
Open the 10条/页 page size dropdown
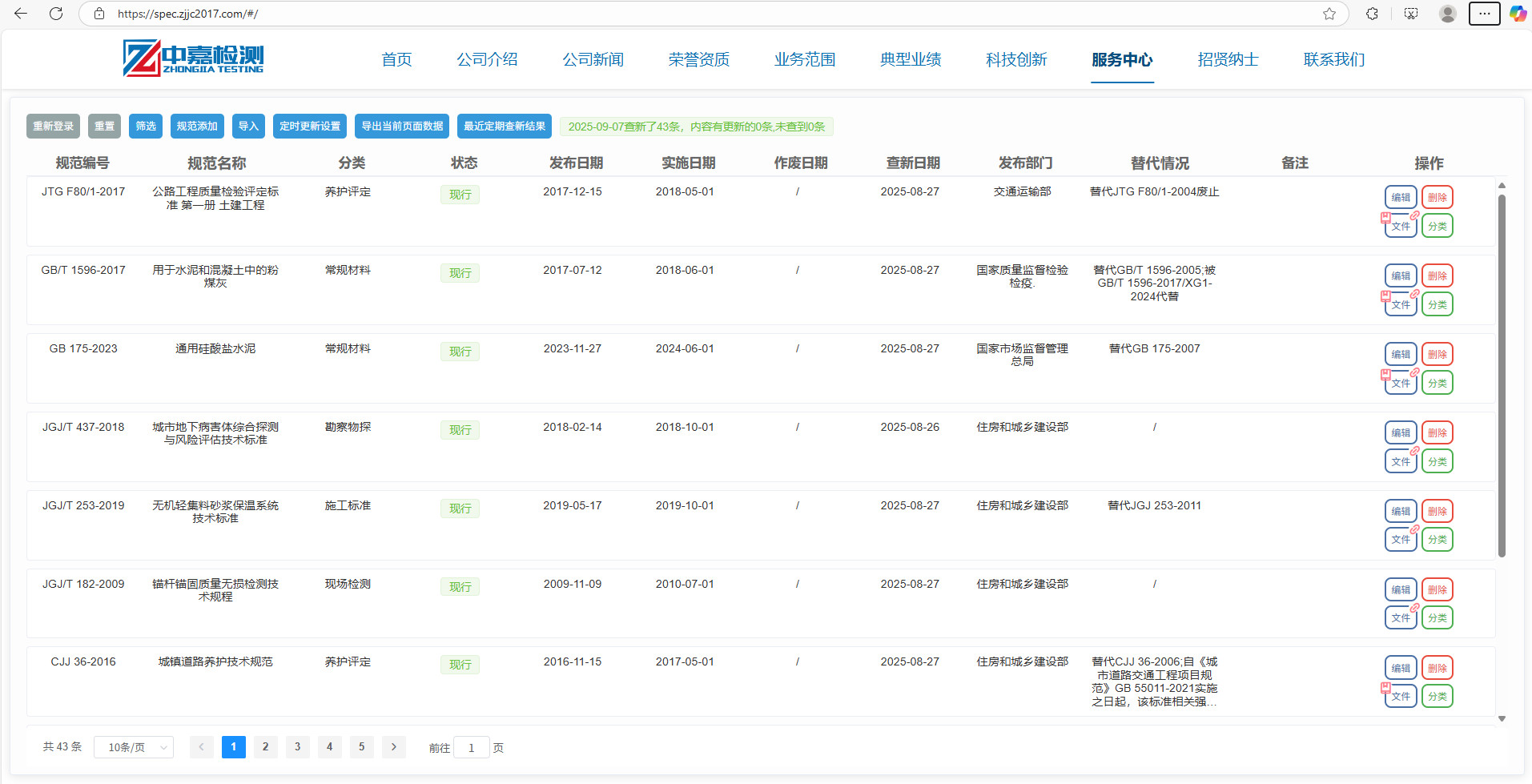tap(134, 747)
